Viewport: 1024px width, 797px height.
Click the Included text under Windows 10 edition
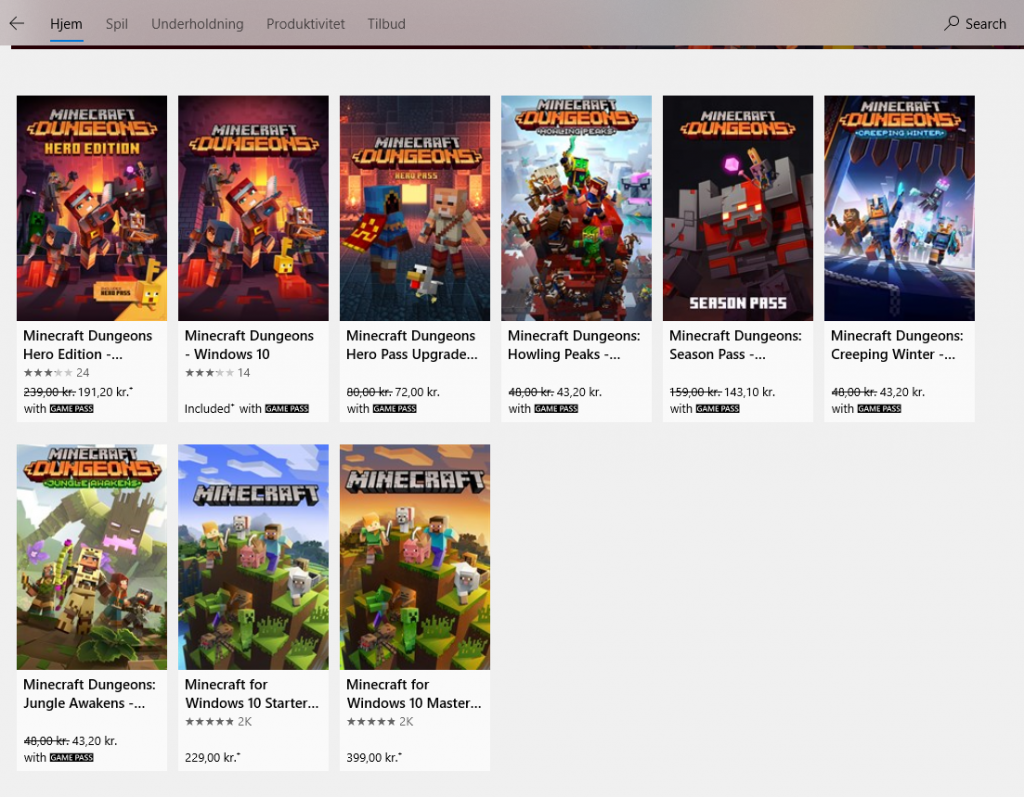pos(209,409)
